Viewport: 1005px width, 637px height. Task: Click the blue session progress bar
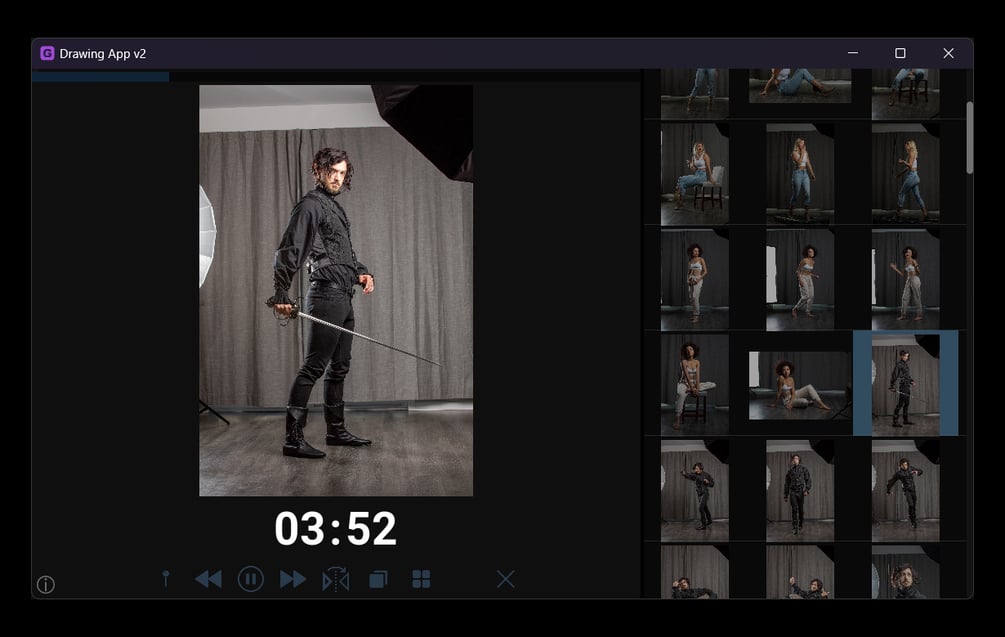point(101,76)
